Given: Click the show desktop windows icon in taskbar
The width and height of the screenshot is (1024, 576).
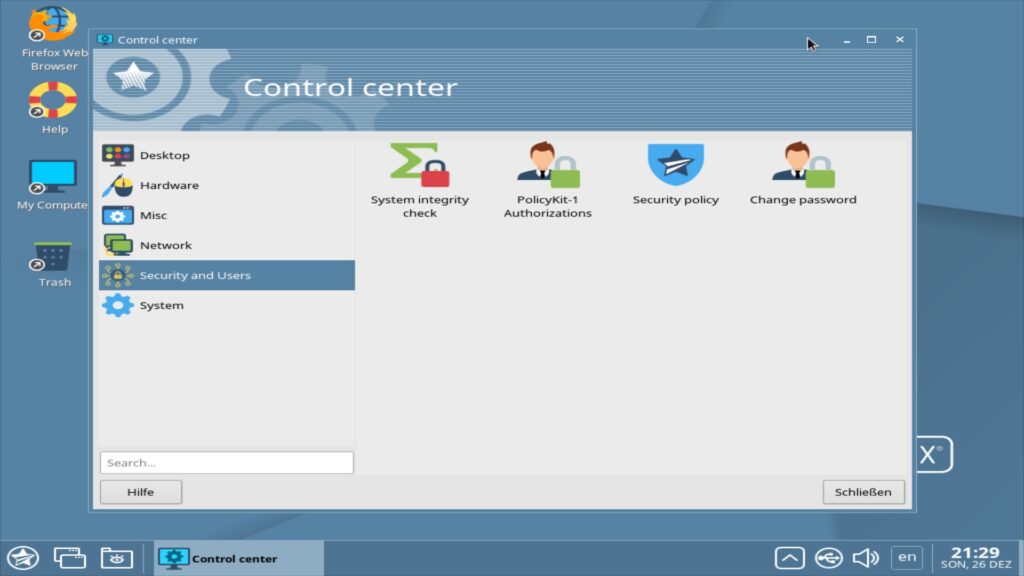Looking at the screenshot, I should (x=69, y=558).
